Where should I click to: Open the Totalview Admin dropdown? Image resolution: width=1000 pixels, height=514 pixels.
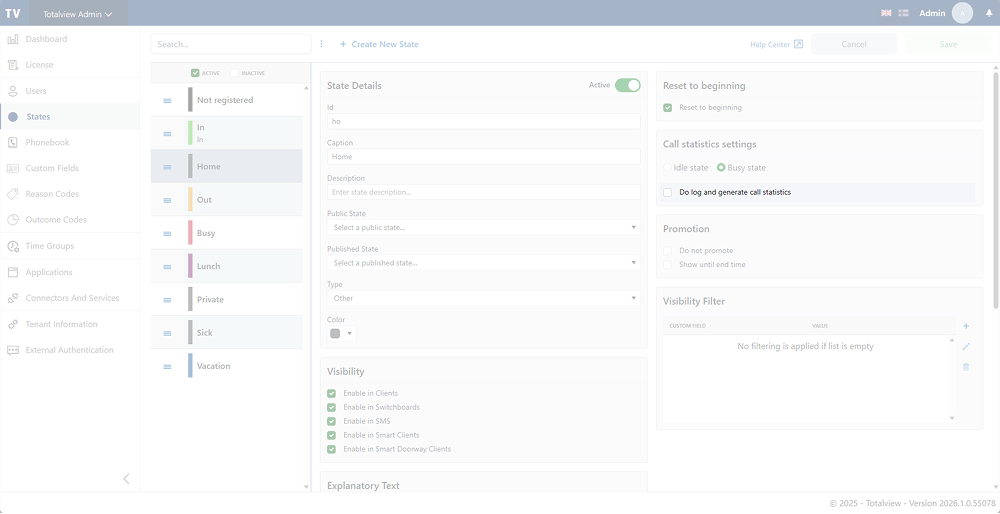coord(78,13)
